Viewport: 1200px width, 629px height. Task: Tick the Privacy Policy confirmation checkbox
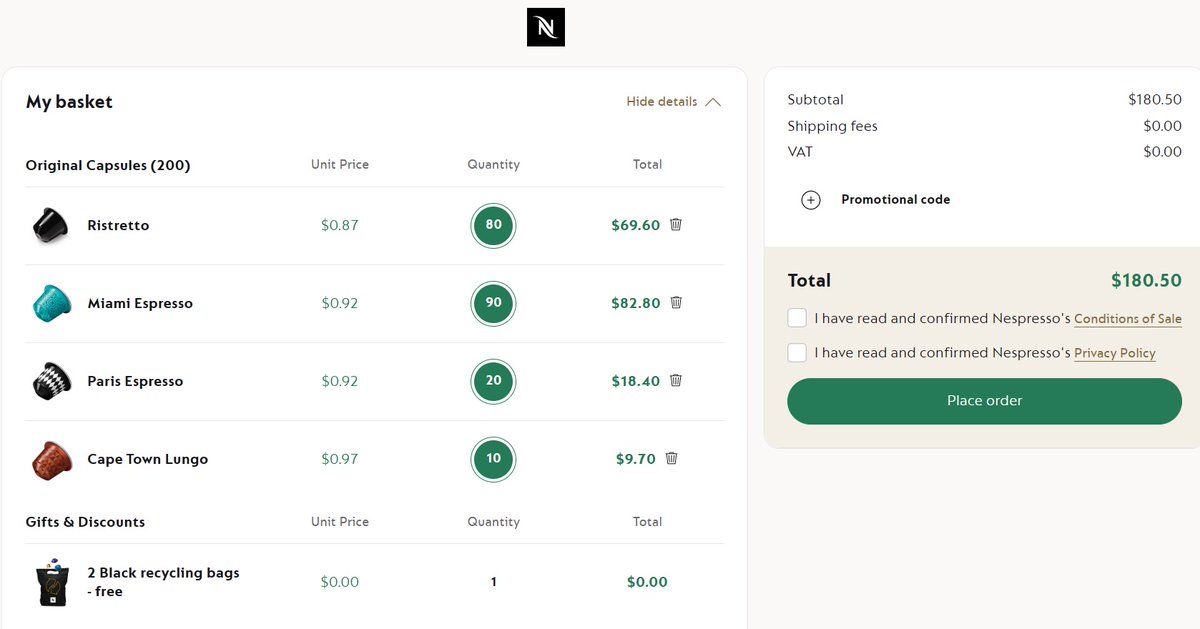[797, 352]
